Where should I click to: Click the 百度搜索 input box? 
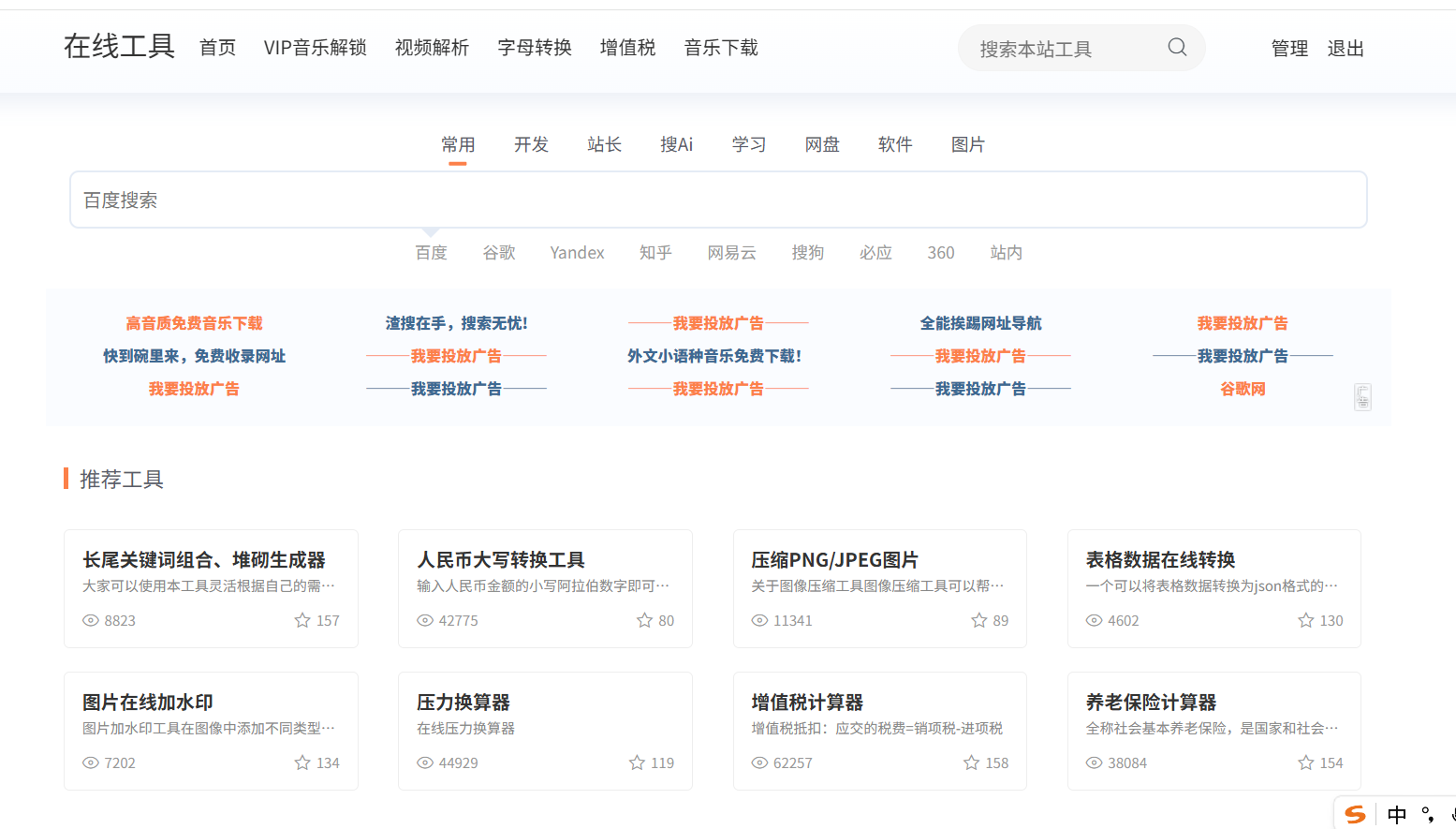(717, 200)
